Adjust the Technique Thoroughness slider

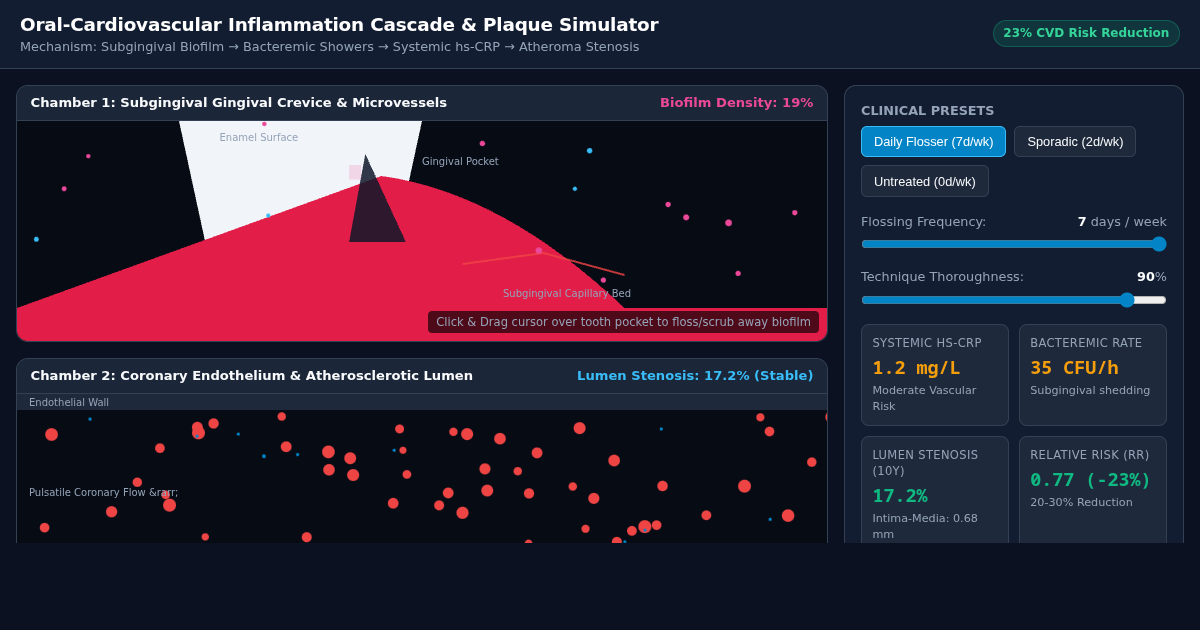tap(1014, 300)
